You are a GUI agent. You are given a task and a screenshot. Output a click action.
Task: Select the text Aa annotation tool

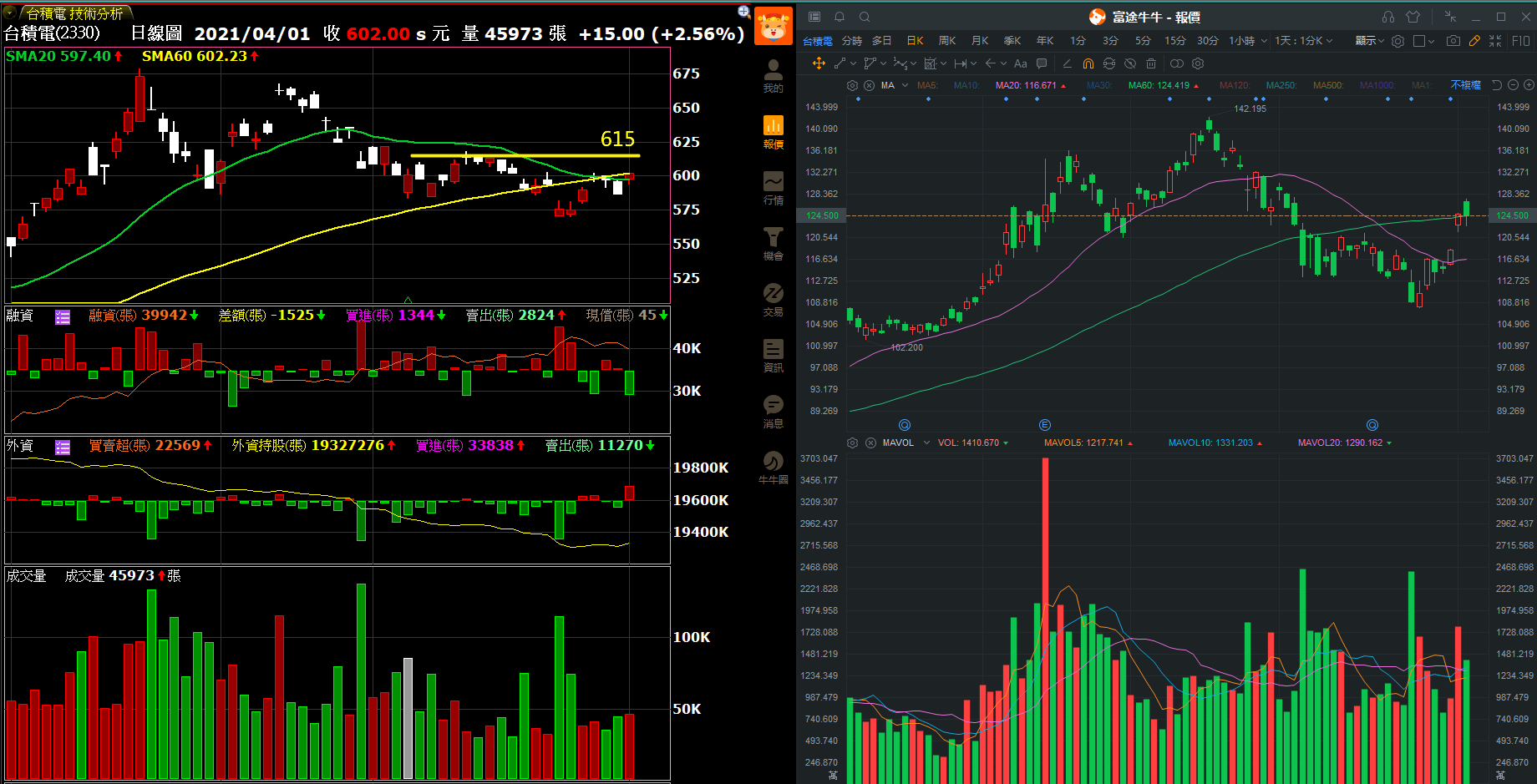coord(1021,63)
